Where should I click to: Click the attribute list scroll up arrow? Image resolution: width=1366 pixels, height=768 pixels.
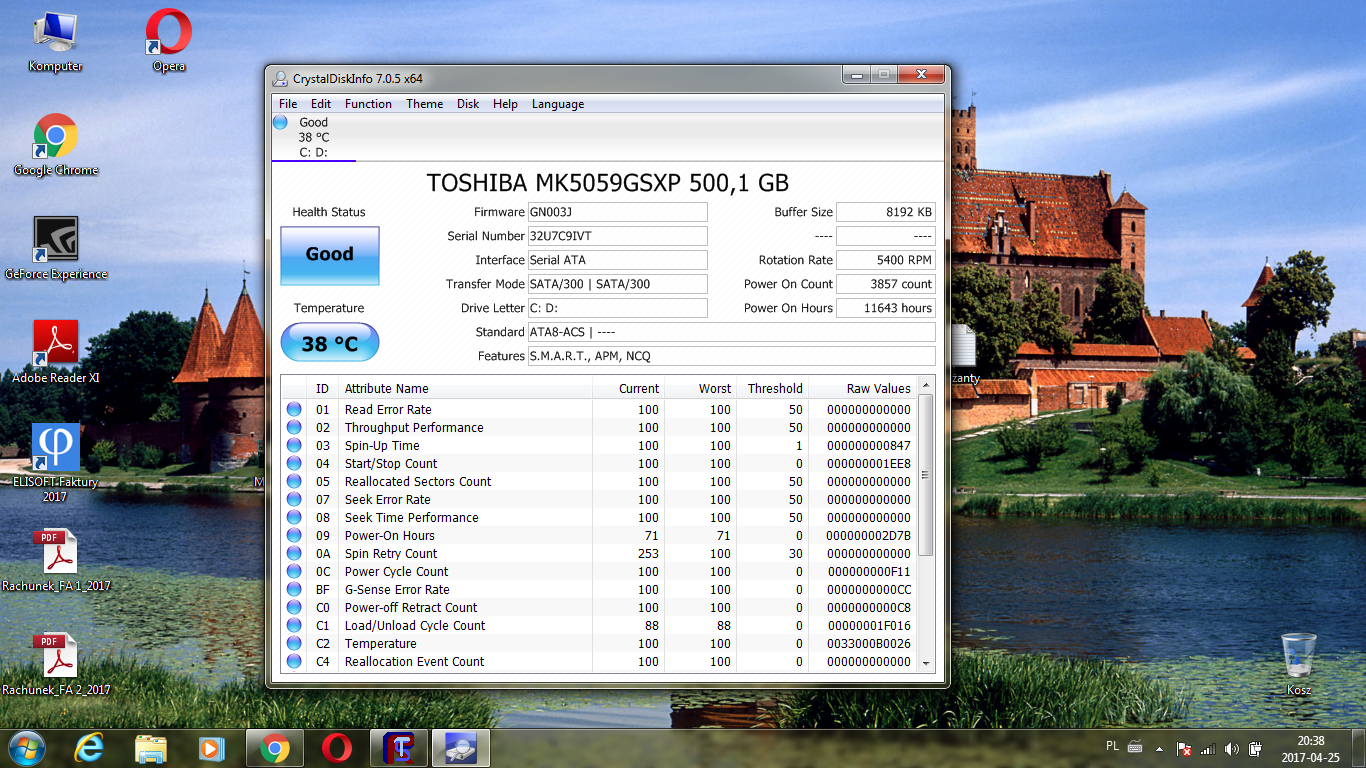point(925,385)
